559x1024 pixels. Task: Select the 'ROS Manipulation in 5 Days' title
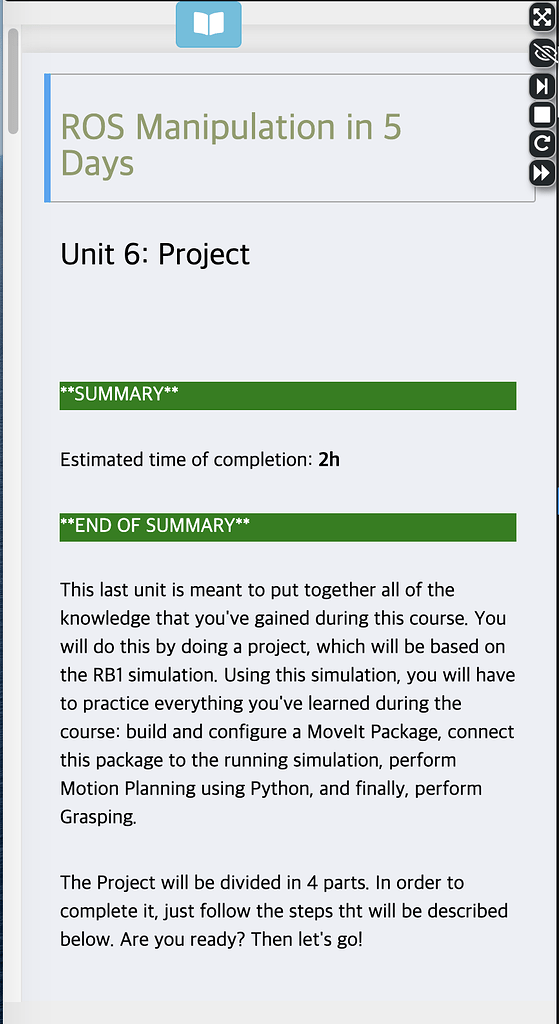tap(231, 144)
